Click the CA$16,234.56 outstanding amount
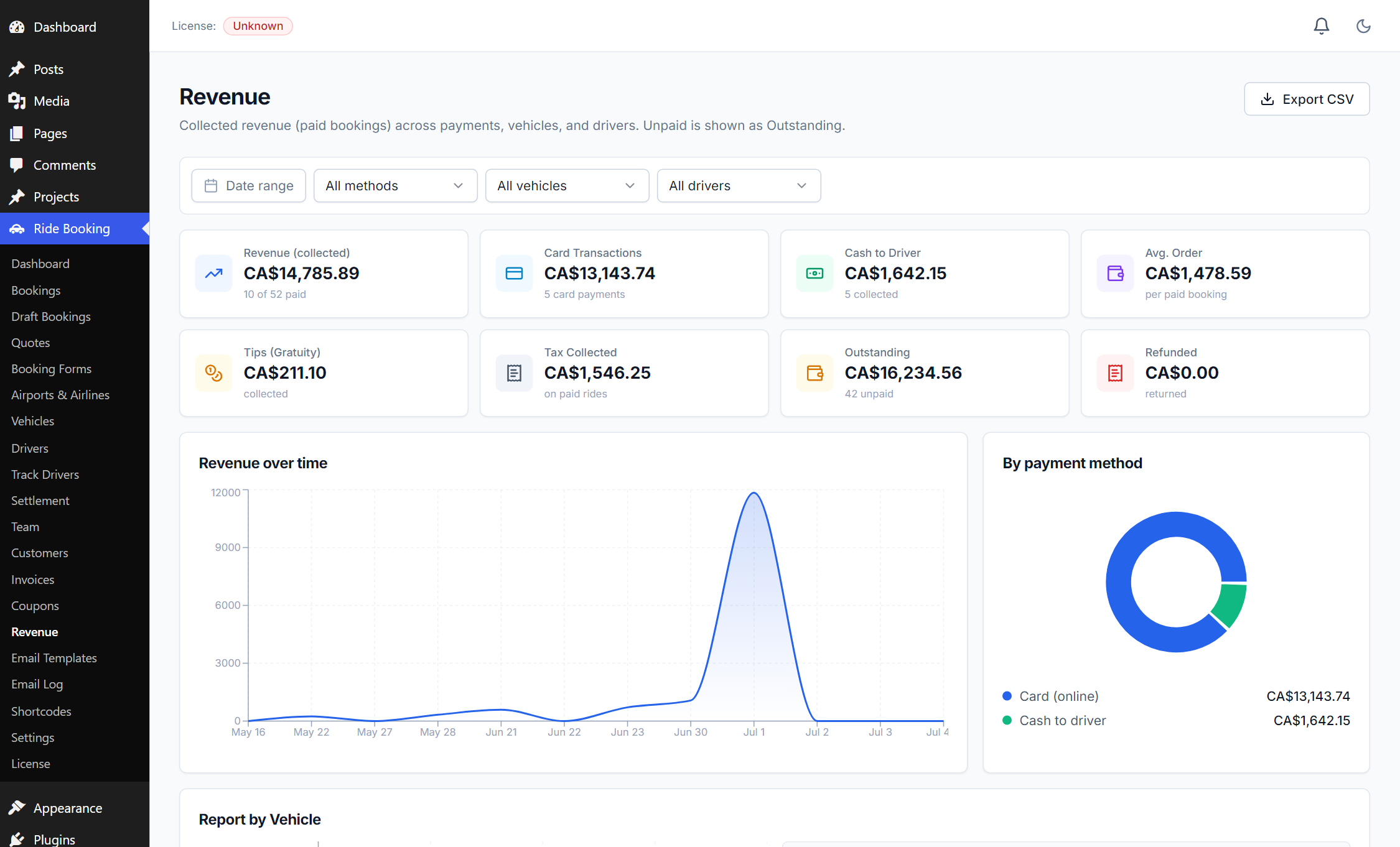Image resolution: width=1400 pixels, height=847 pixels. (903, 373)
